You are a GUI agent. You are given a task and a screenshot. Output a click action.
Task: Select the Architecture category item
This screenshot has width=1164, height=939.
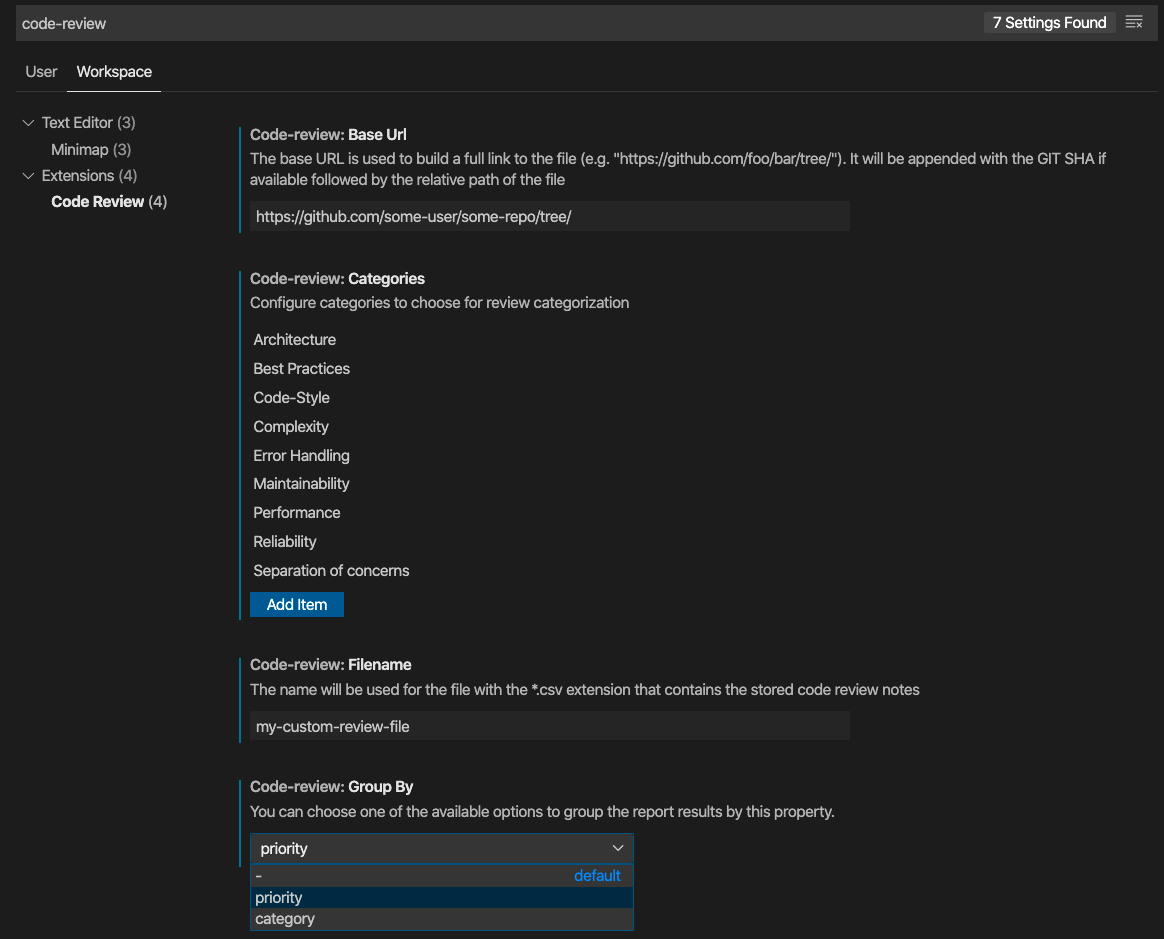click(x=294, y=339)
